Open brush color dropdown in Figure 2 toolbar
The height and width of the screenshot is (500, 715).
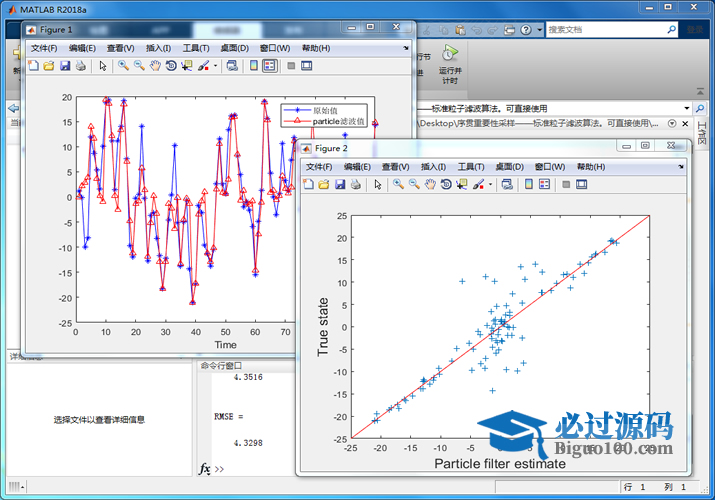pos(490,185)
